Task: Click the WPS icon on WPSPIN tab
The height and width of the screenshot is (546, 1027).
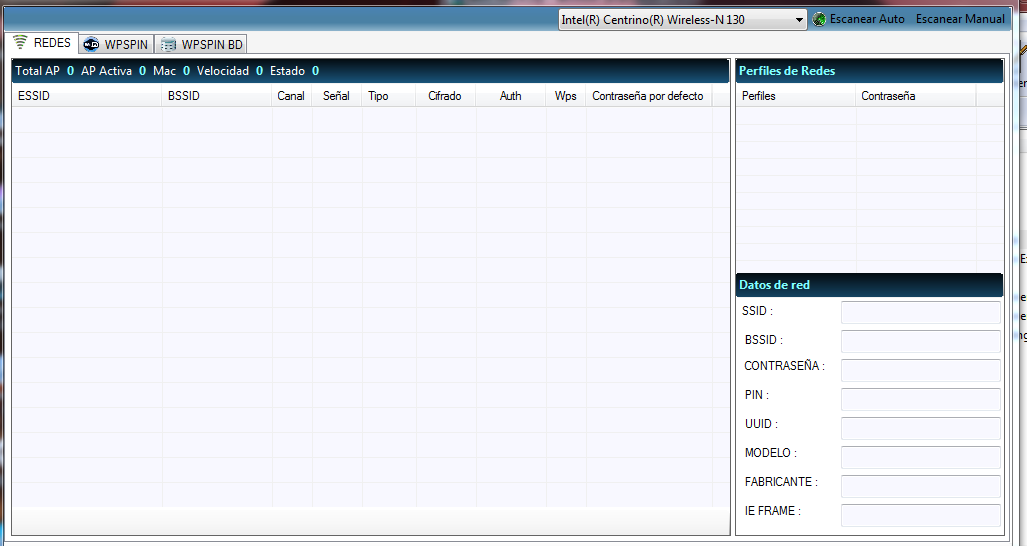Action: click(91, 44)
